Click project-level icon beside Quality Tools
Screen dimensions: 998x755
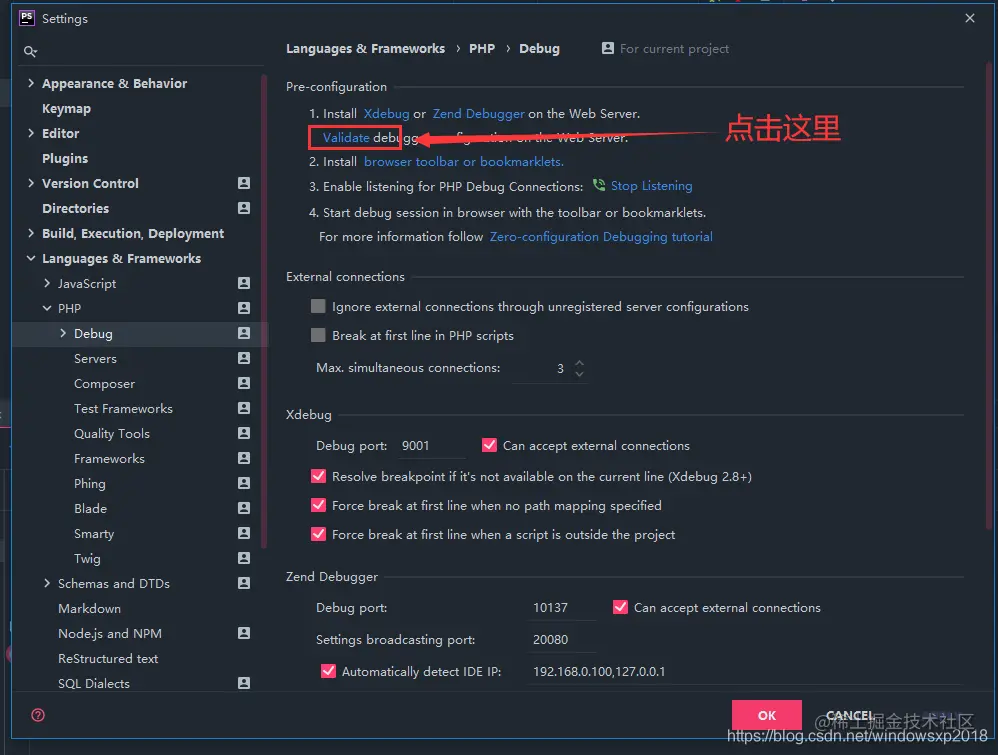(244, 433)
